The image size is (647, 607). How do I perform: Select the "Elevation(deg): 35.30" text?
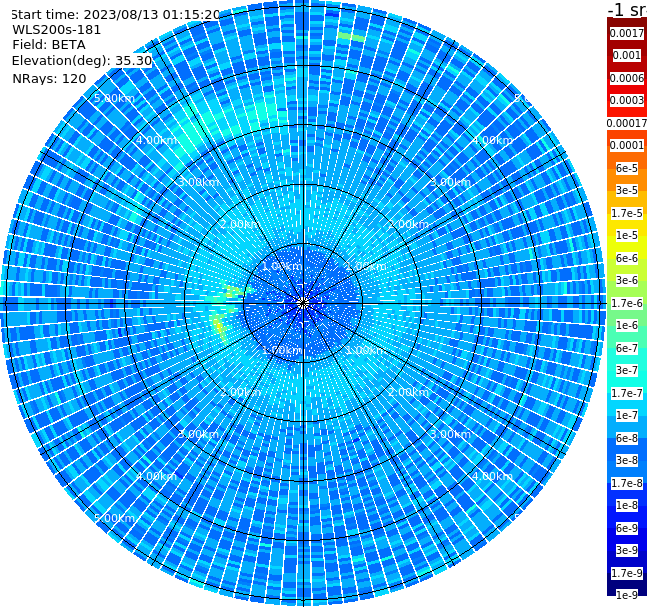pyautogui.click(x=82, y=61)
